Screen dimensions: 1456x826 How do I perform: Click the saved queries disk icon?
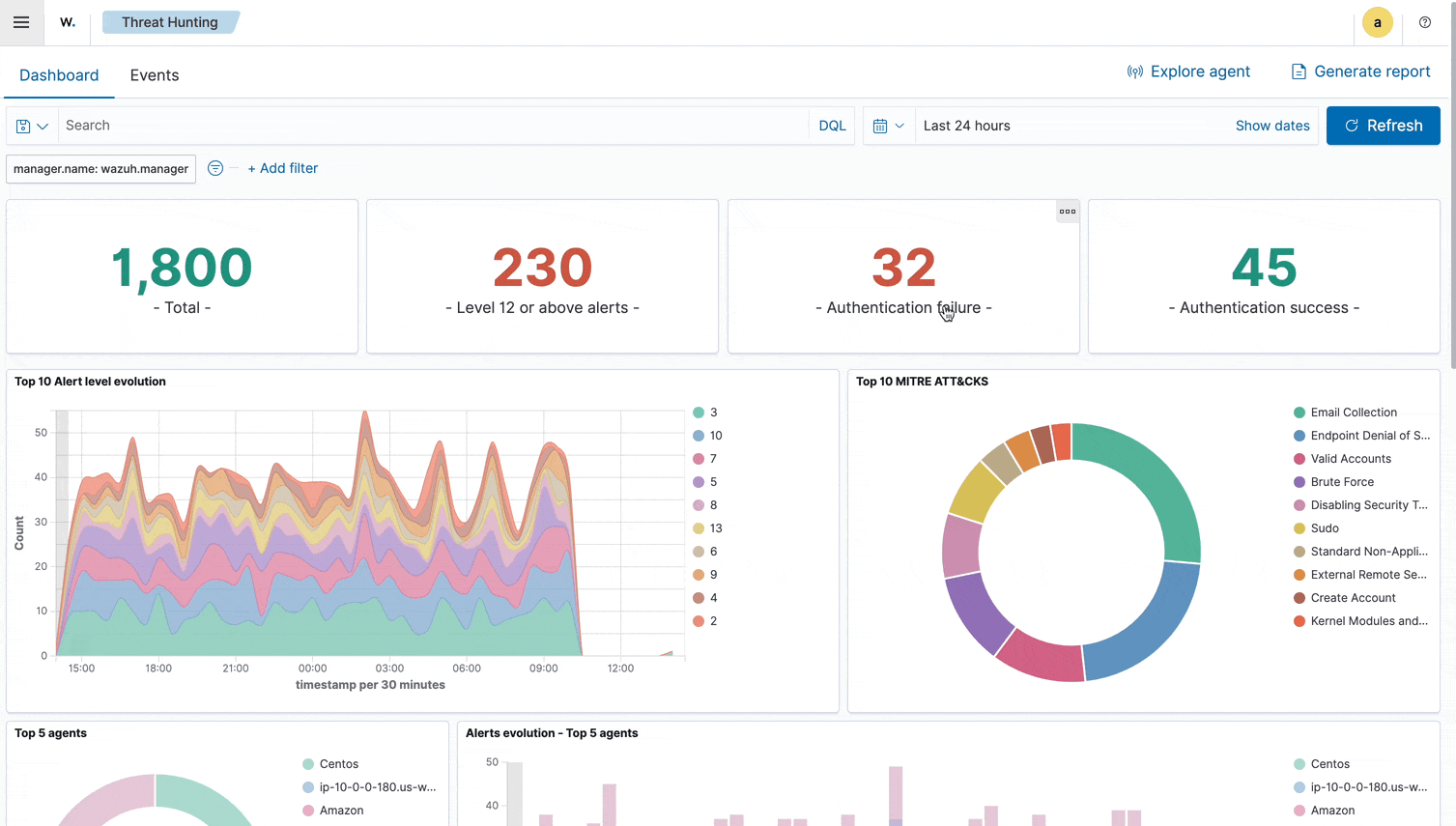pyautogui.click(x=23, y=126)
